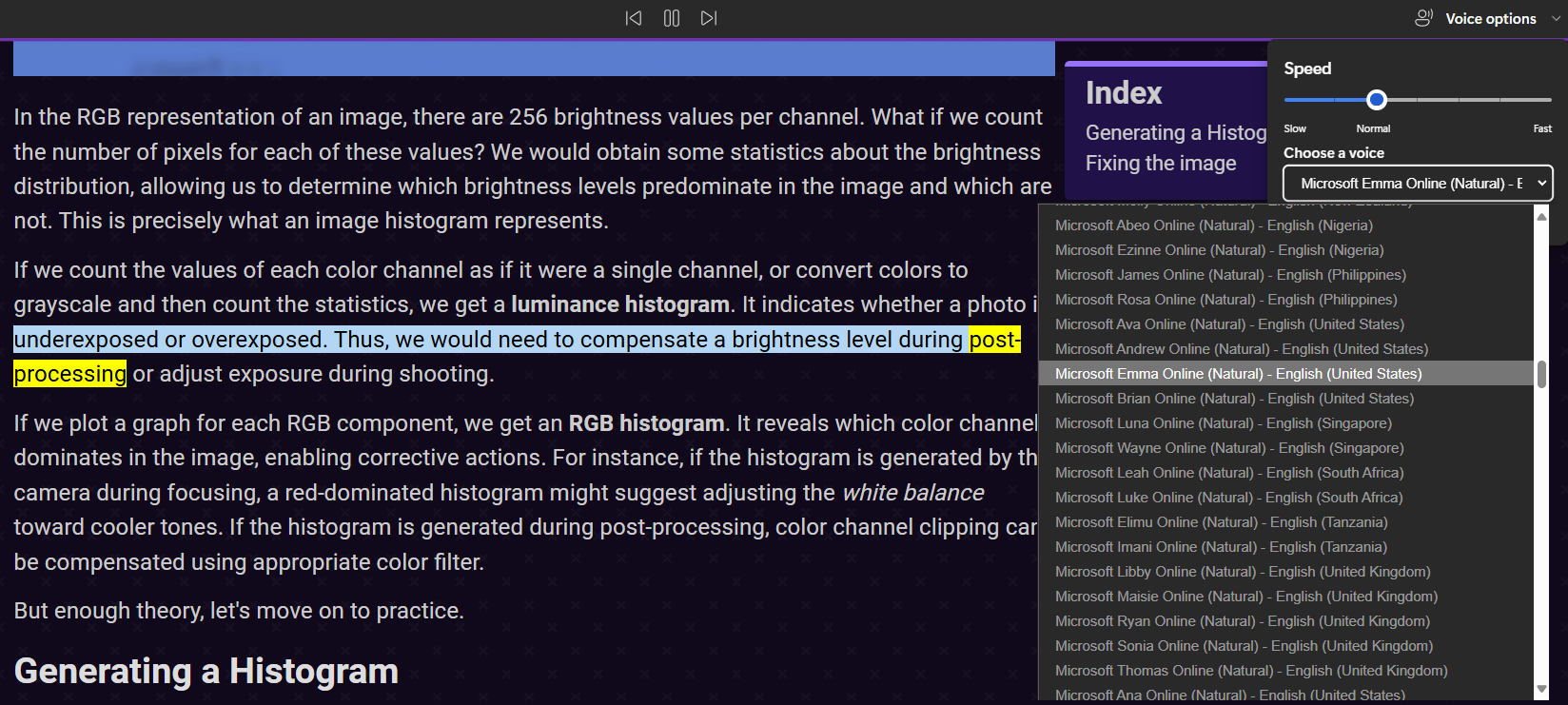Choose Microsoft Brian Online voice
The width and height of the screenshot is (1568, 705).
pyautogui.click(x=1234, y=399)
